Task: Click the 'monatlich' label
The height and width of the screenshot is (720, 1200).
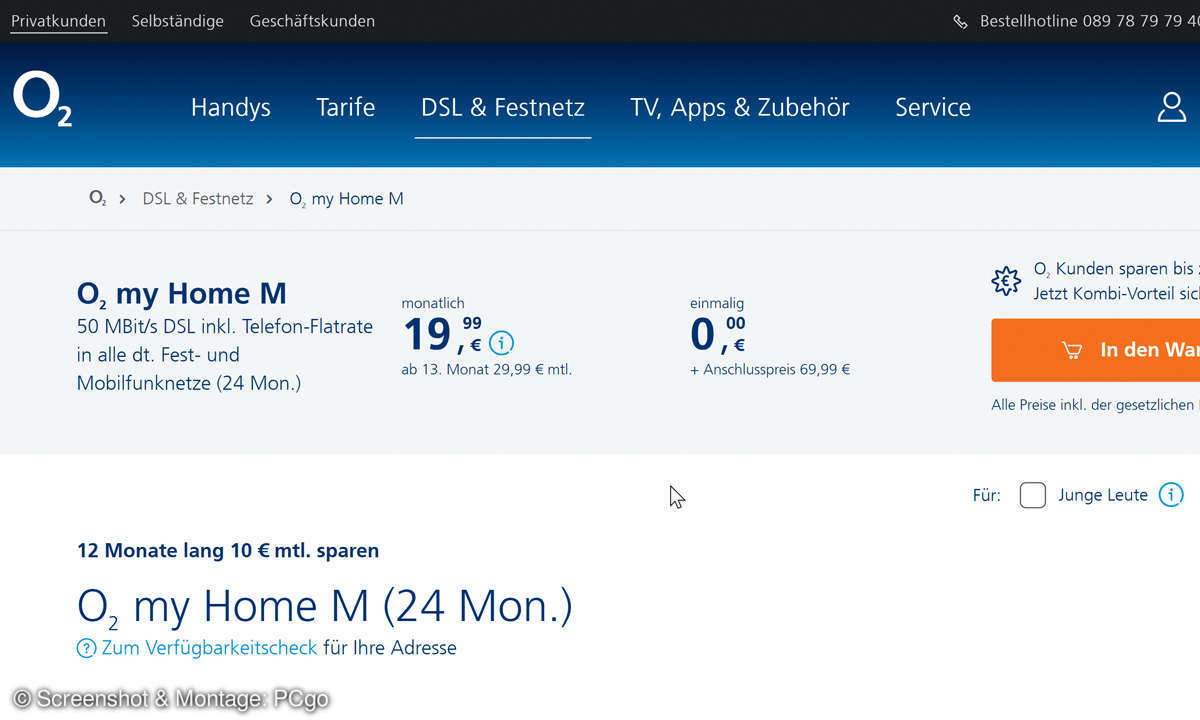Action: (x=433, y=303)
